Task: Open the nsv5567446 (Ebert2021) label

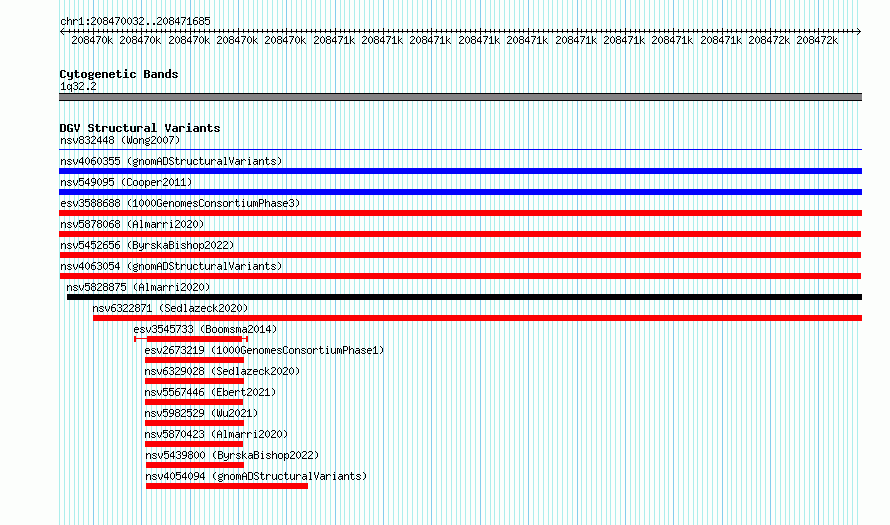Action: 210,392
